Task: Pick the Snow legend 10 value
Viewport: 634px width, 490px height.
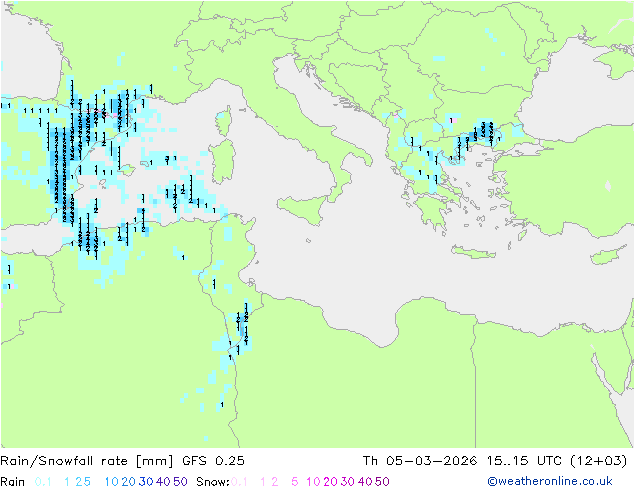Action: click(x=313, y=482)
